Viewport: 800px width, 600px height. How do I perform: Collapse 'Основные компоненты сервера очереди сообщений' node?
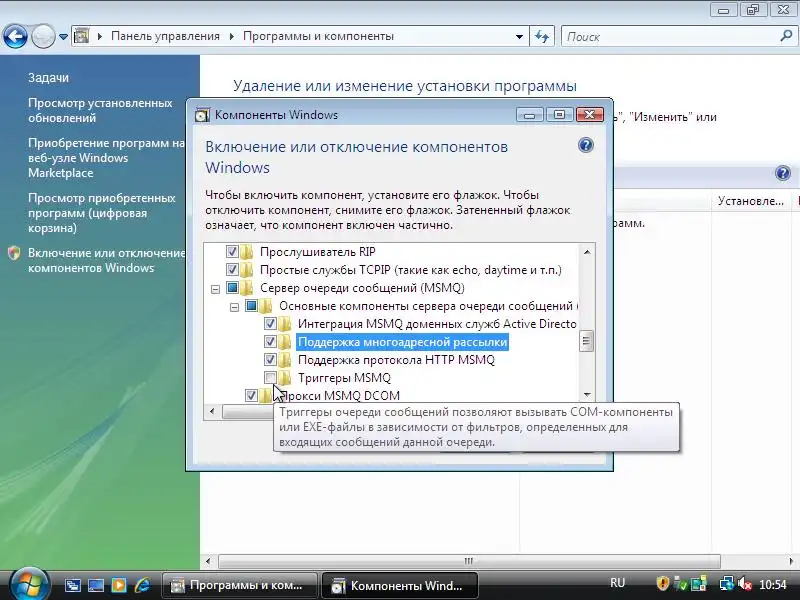pos(234,307)
